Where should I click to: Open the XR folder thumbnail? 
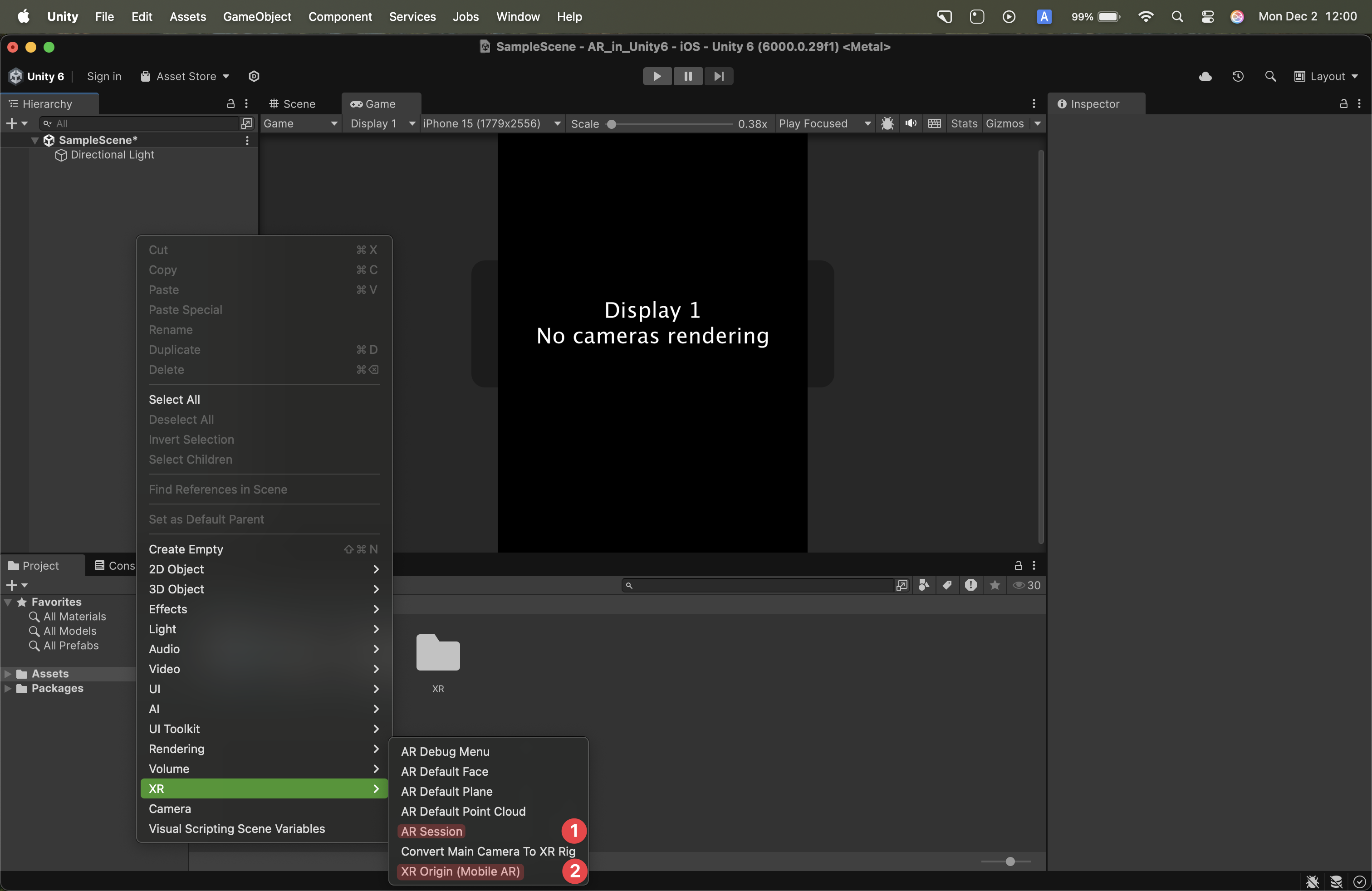pos(437,653)
